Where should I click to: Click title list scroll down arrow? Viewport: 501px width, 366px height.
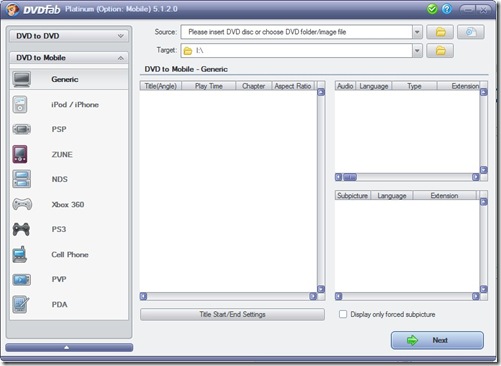(321, 289)
